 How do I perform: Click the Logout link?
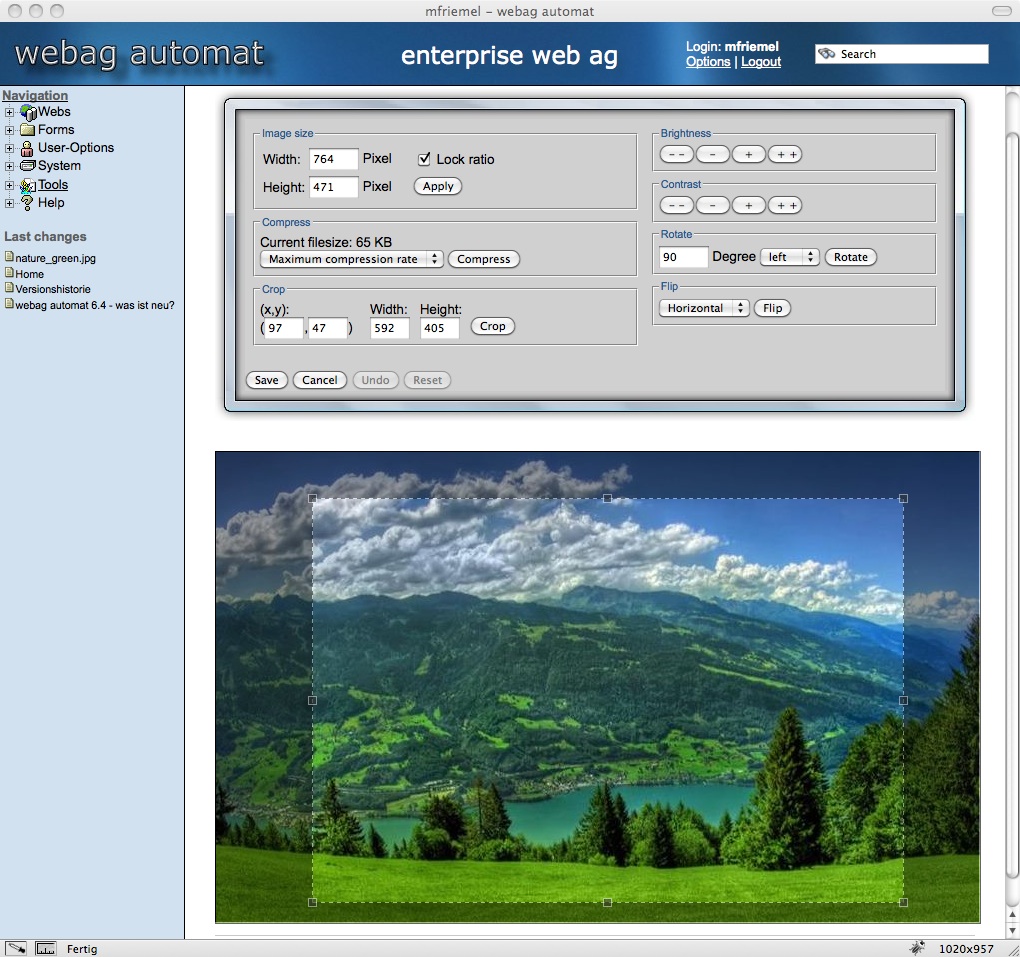[761, 62]
